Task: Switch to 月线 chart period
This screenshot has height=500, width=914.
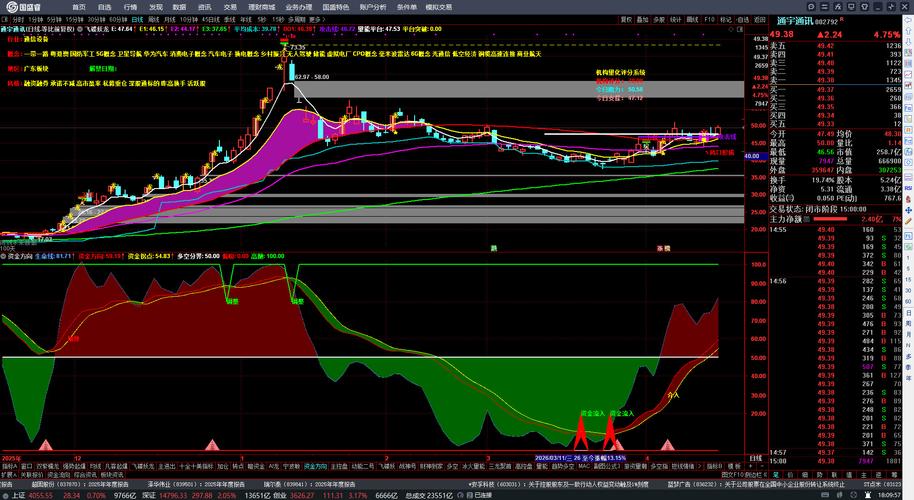Action: tap(169, 19)
